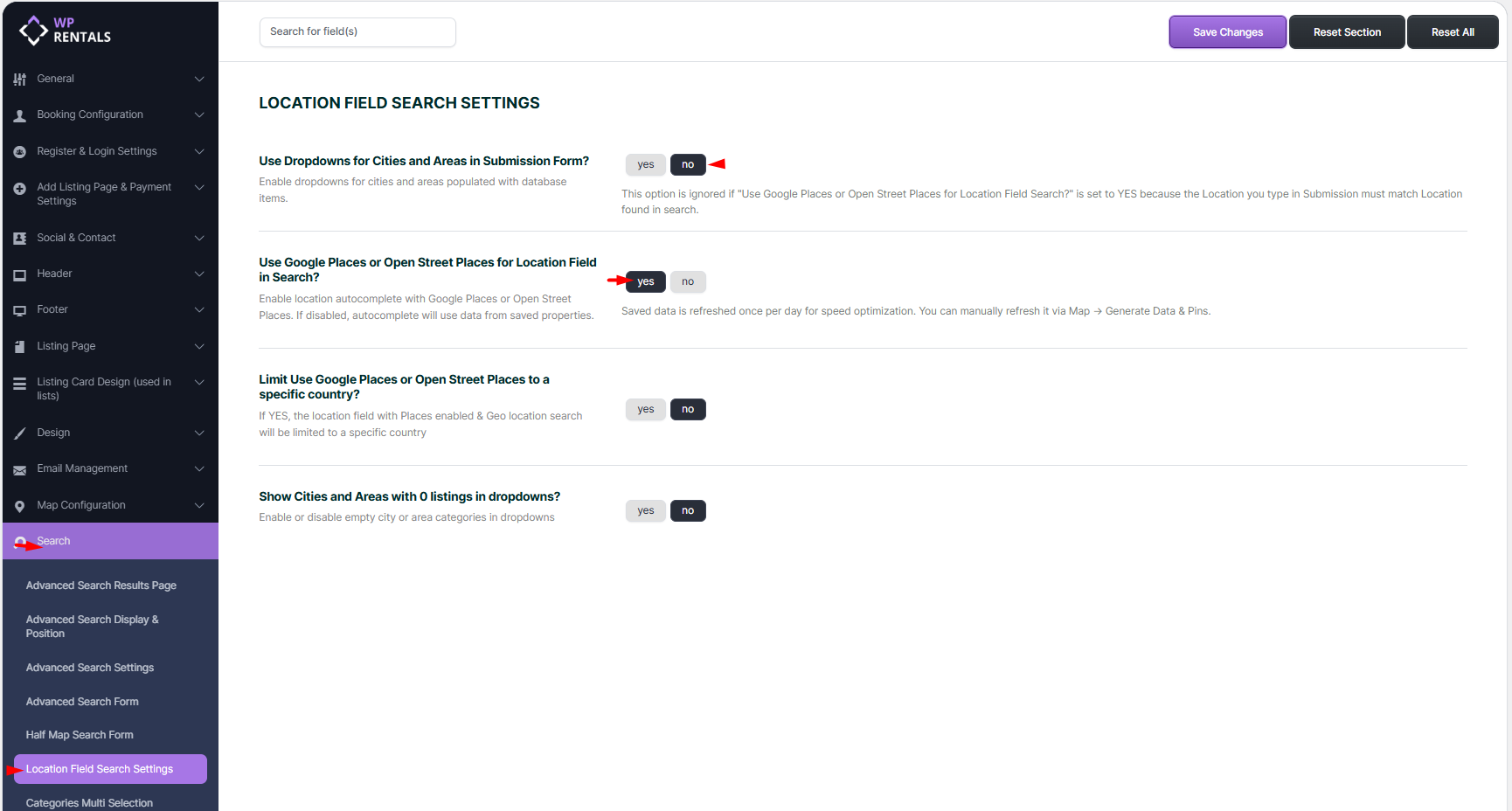Viewport: 1512px width, 811px height.
Task: Open Half Map Search Form submenu item
Action: point(80,735)
